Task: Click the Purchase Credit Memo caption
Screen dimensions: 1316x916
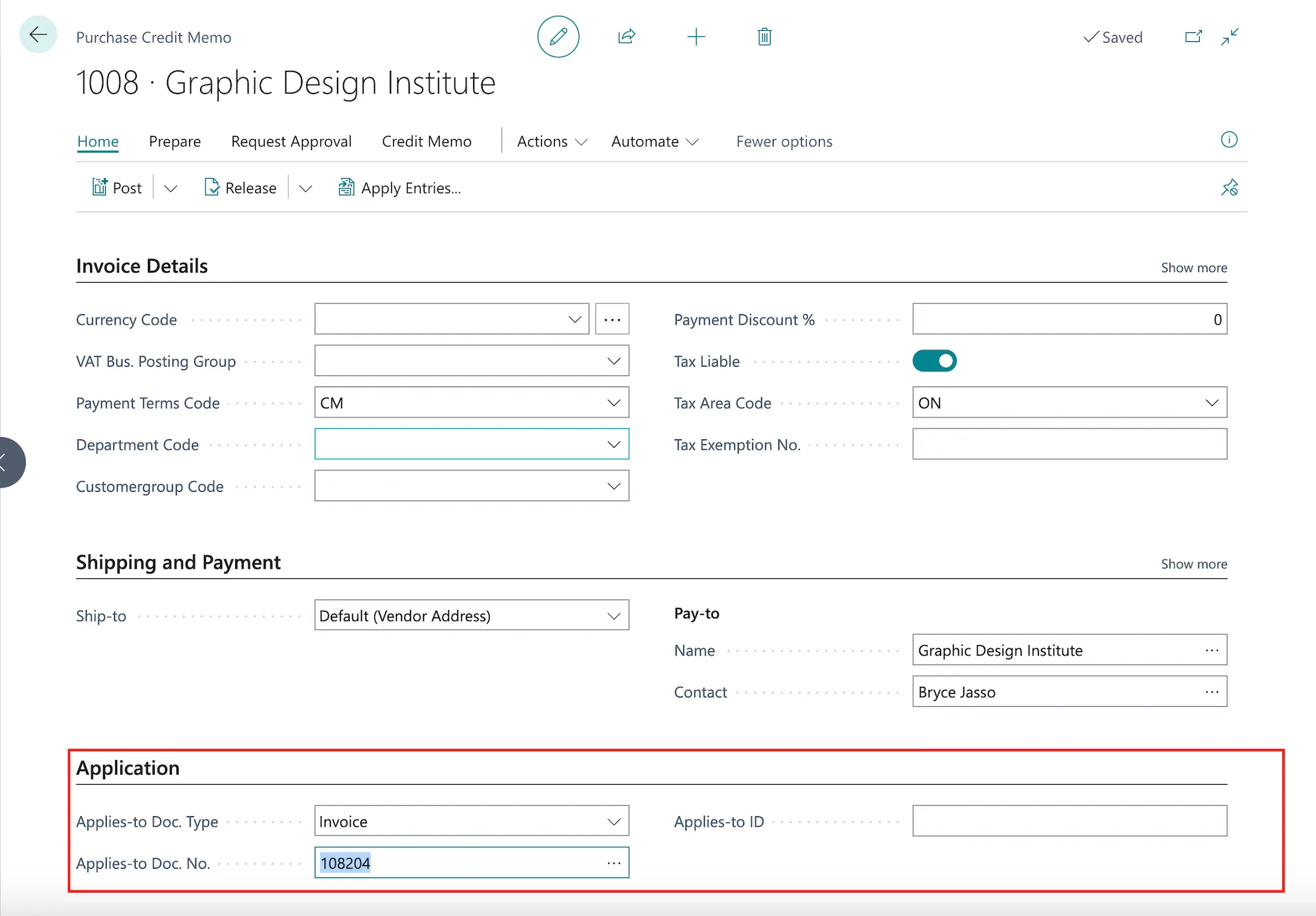Action: tap(153, 37)
